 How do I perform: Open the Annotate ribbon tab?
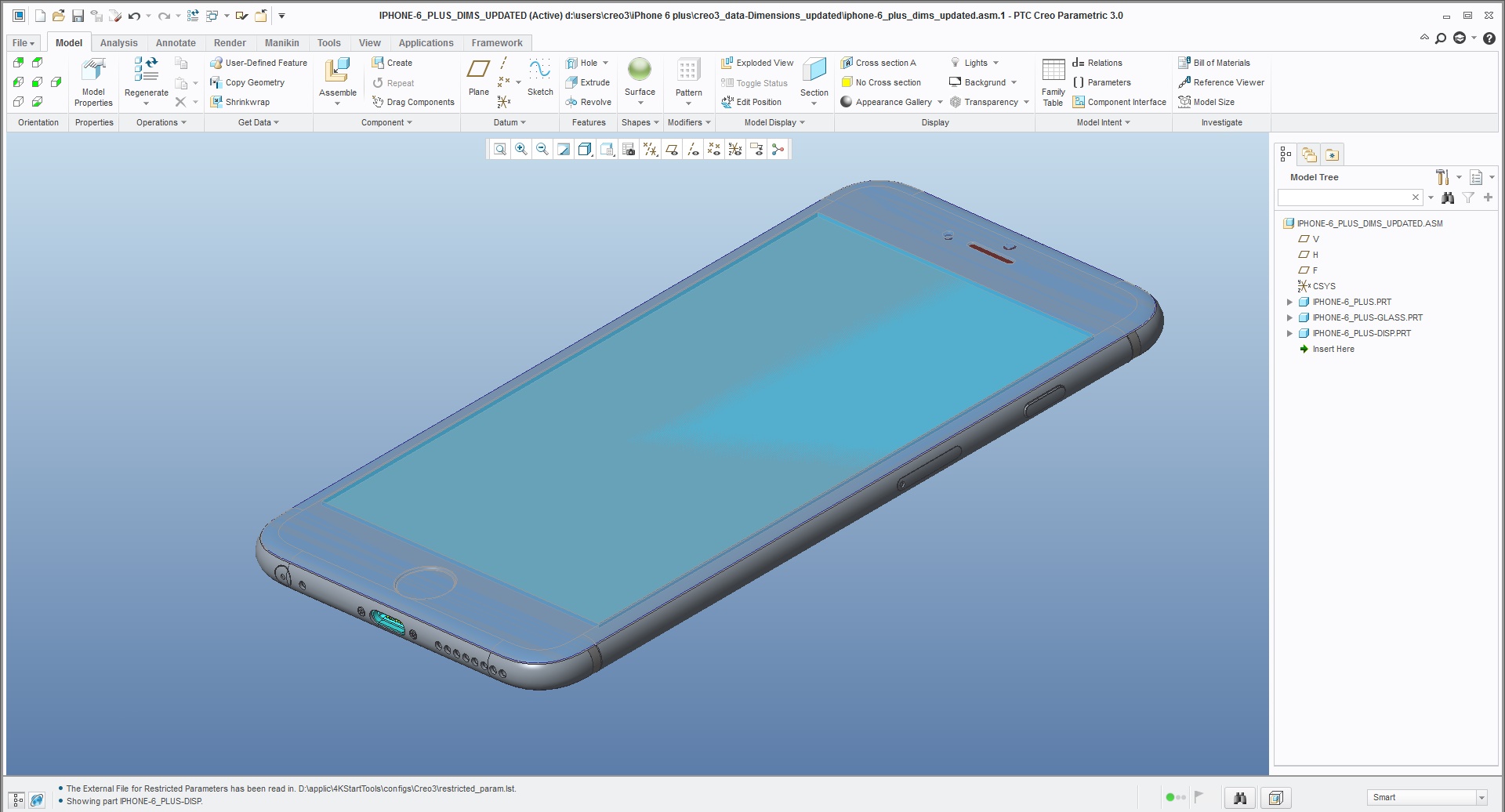176,43
